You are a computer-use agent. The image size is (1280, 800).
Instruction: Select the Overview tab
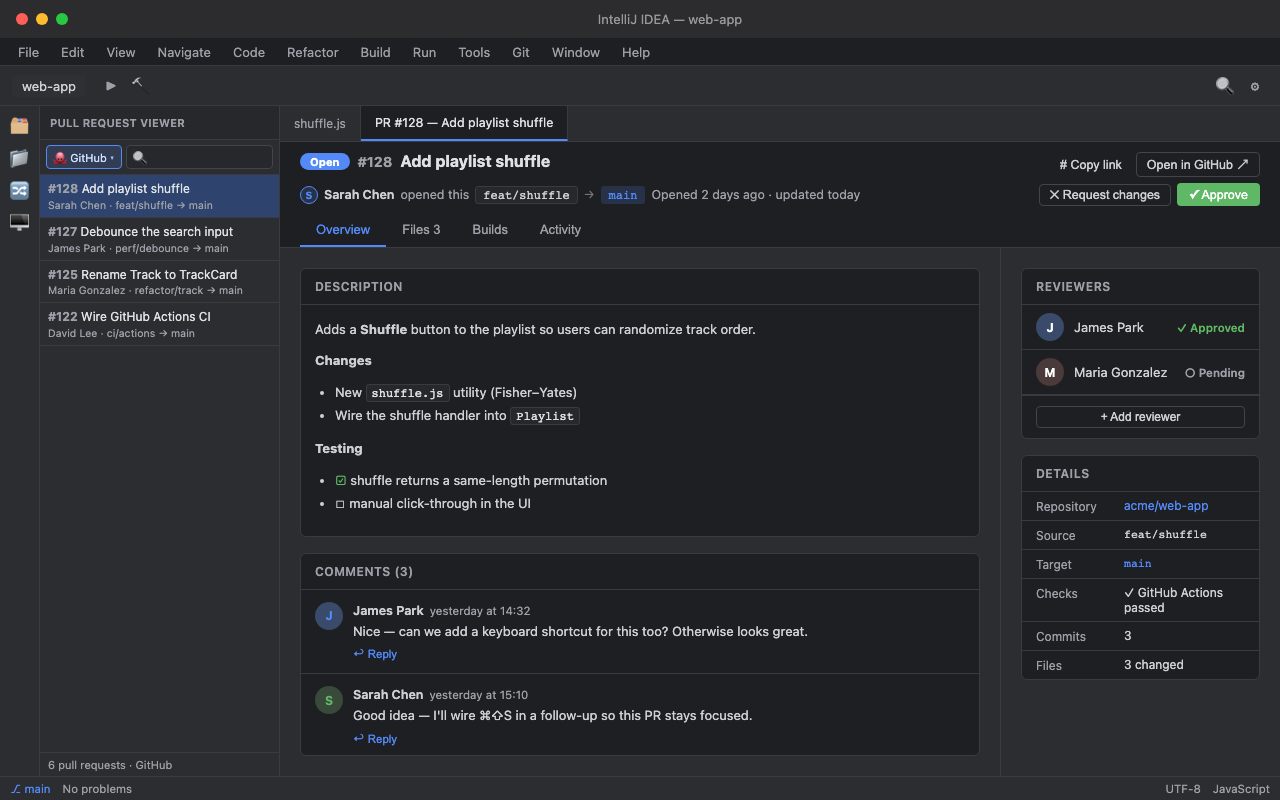[343, 229]
